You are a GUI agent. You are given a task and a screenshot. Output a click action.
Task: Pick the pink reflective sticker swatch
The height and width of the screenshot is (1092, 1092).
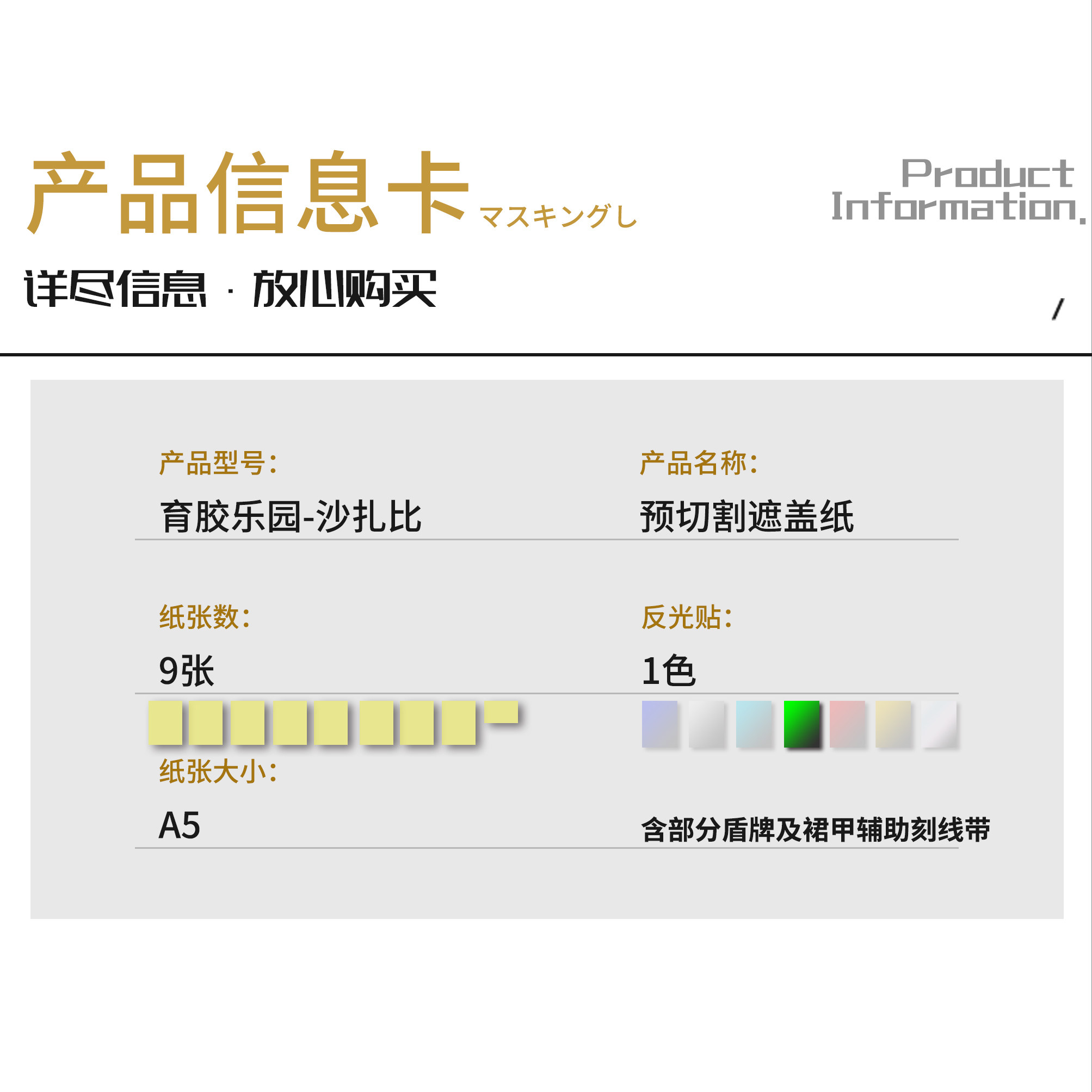847,724
